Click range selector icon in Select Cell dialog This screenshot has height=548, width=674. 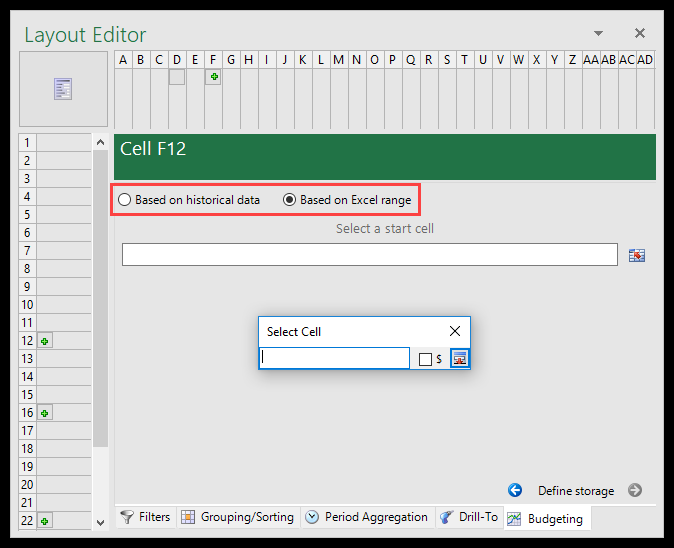[x=459, y=359]
